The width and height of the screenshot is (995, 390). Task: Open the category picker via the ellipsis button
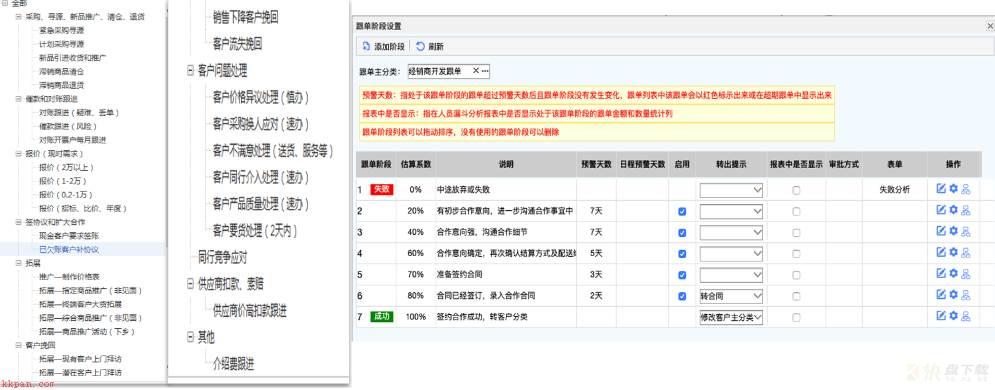485,71
